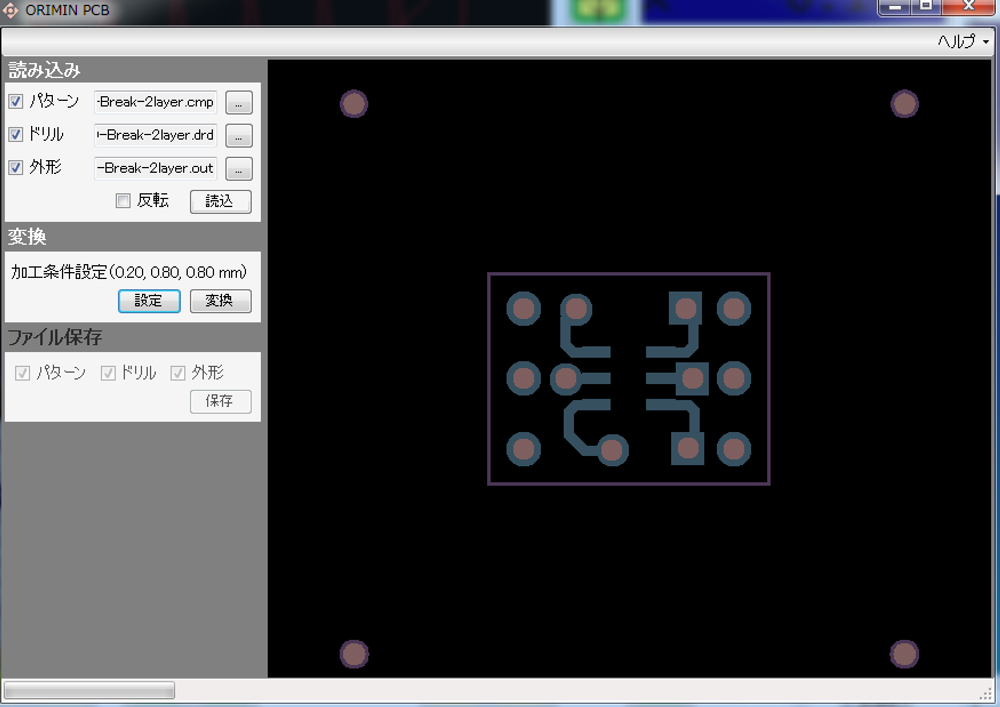The width and height of the screenshot is (1000, 707).
Task: Click the bottom-right mounting hole in canvas
Action: 904,654
